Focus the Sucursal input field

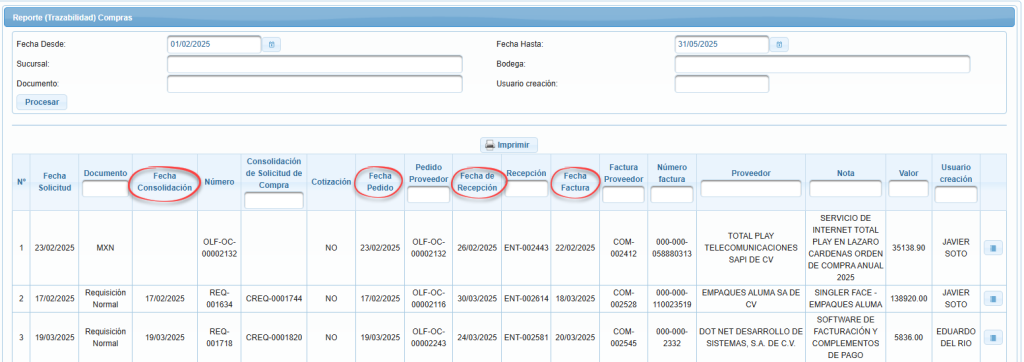click(x=315, y=64)
